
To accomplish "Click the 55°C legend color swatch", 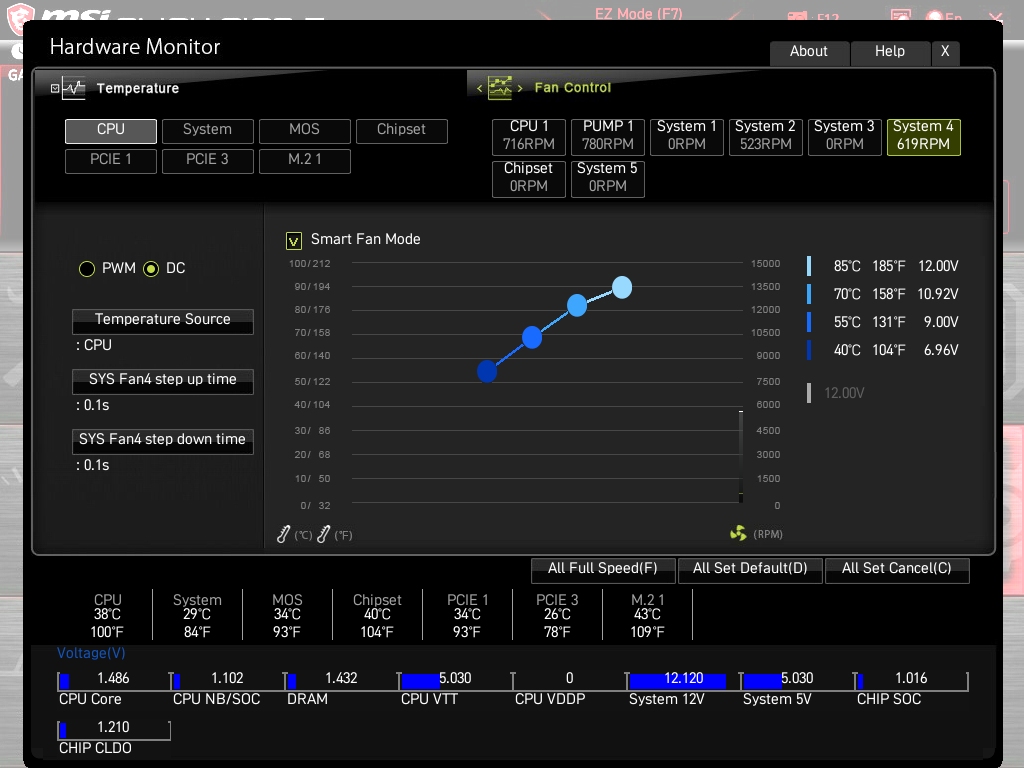I will [x=809, y=322].
